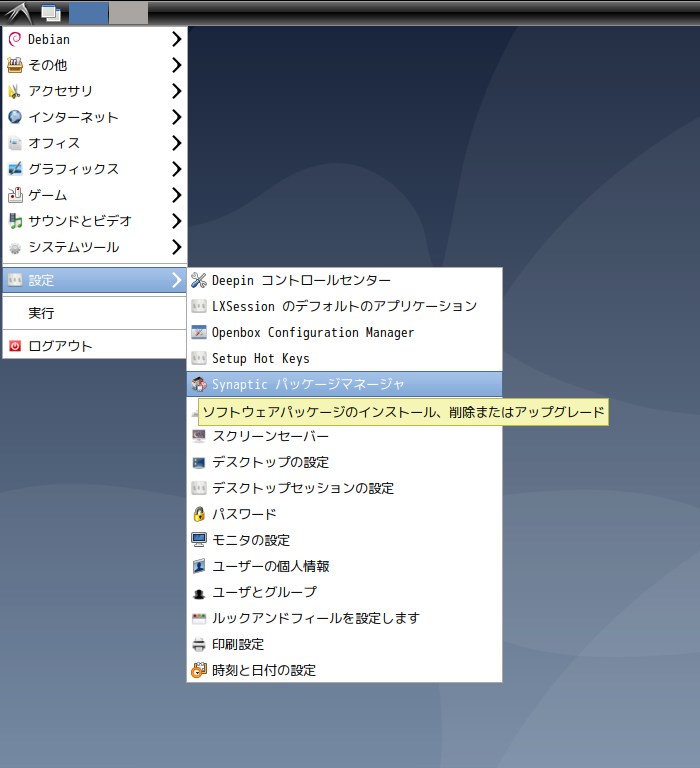The height and width of the screenshot is (768, 700).
Task: Expand the インターネット submenu arrow
Action: [x=177, y=117]
